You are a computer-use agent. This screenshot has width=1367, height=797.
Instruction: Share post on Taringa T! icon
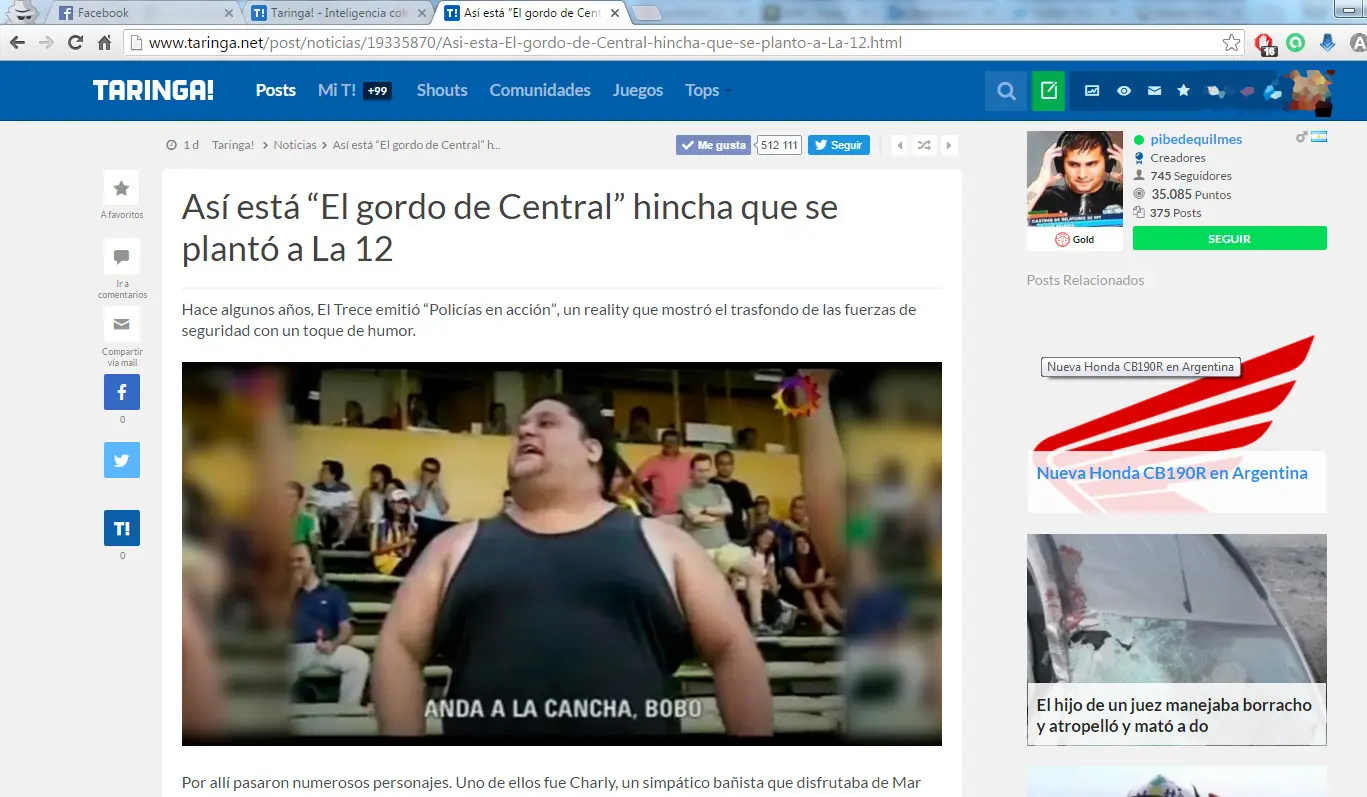122,528
